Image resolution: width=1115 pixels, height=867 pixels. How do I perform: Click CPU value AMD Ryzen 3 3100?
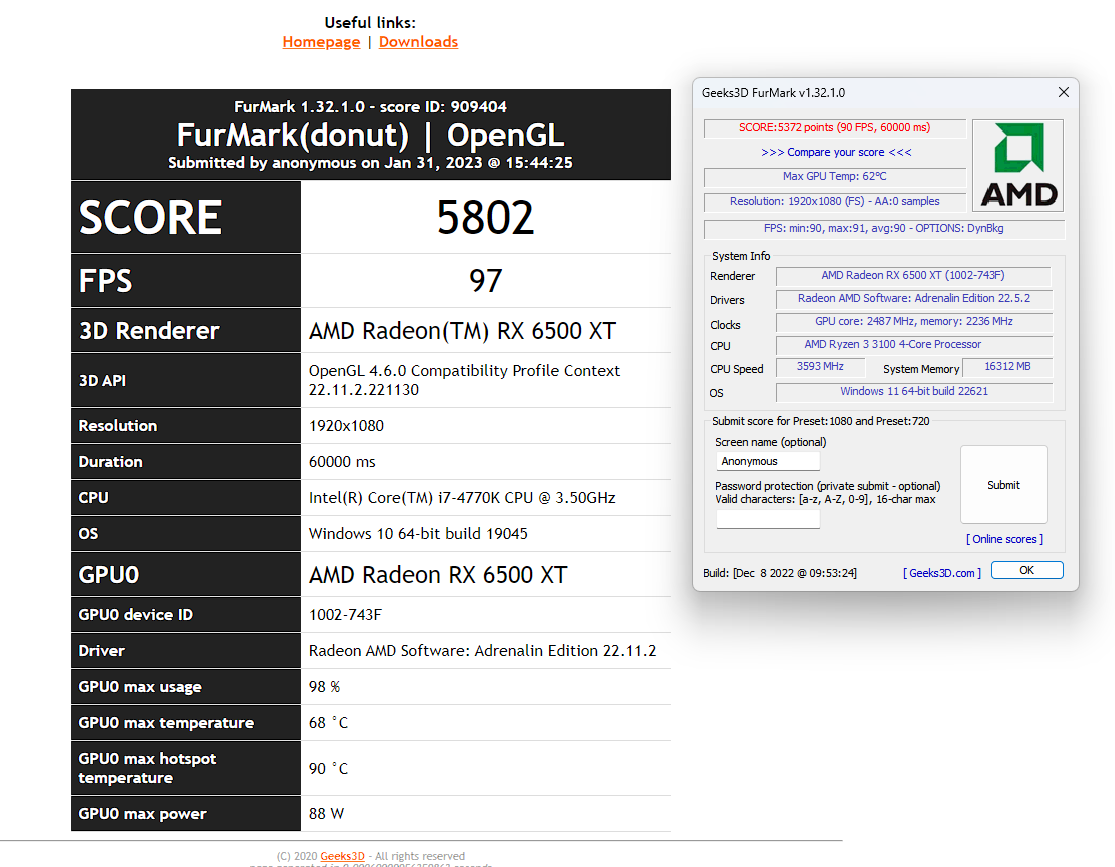pyautogui.click(x=913, y=345)
